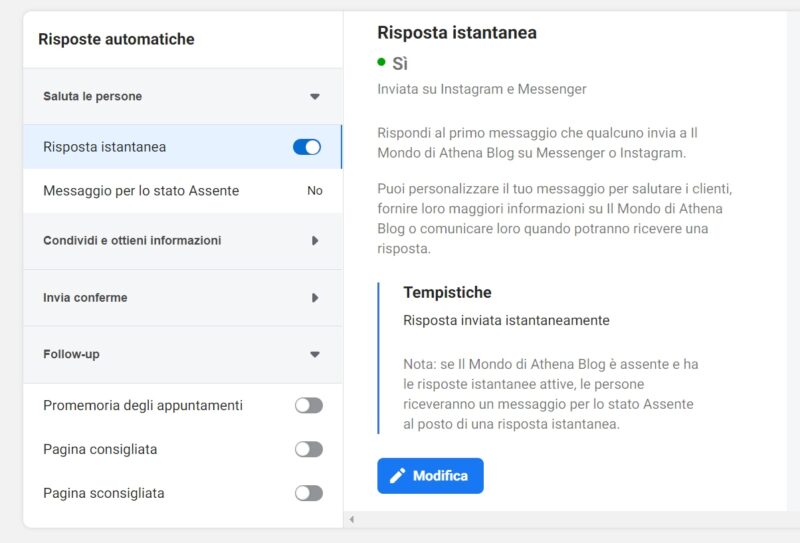Collapse the Saluta le persone arrow
Screen dimensions: 800x543
point(315,97)
